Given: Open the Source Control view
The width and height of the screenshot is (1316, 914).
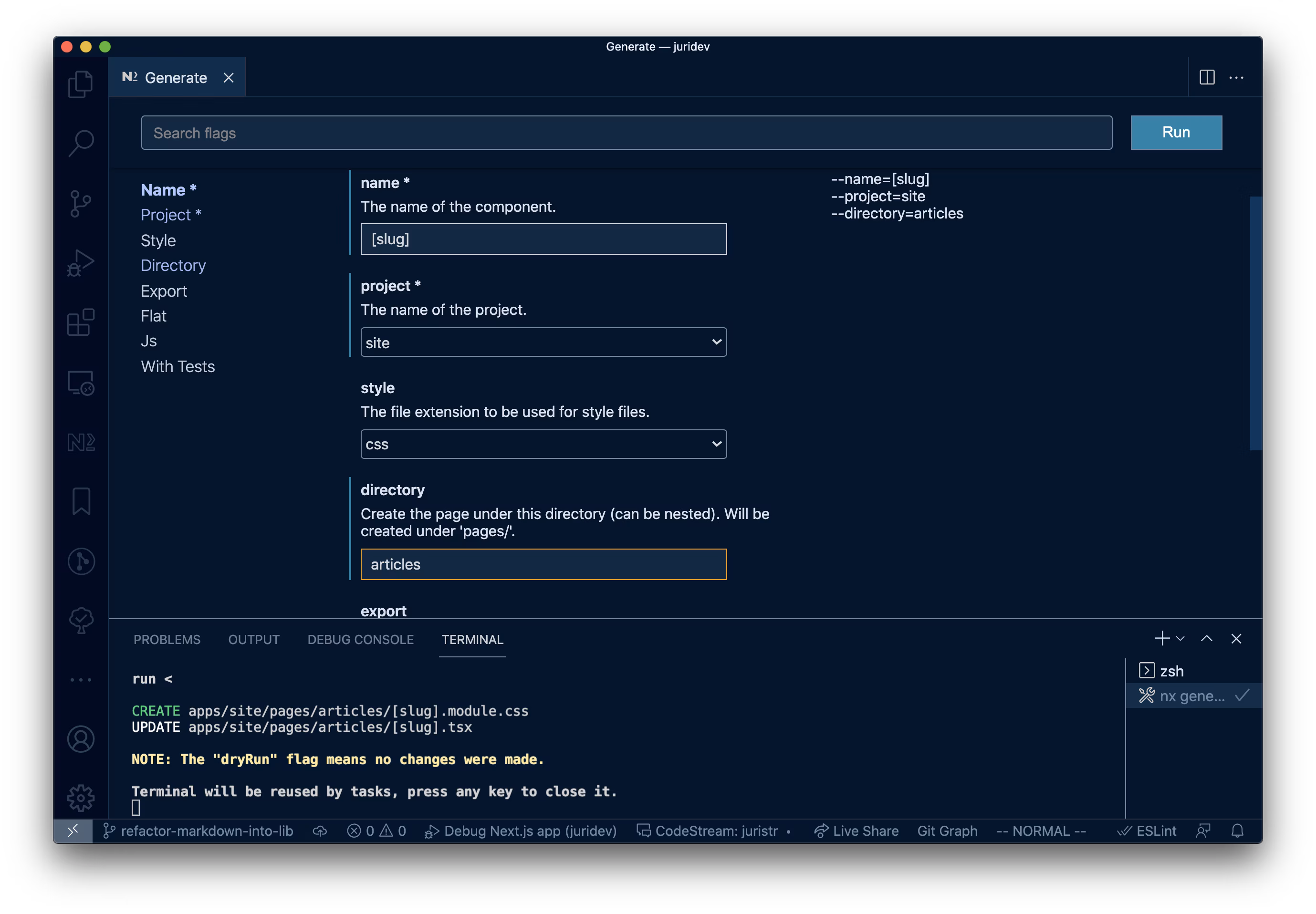Looking at the screenshot, I should [81, 204].
